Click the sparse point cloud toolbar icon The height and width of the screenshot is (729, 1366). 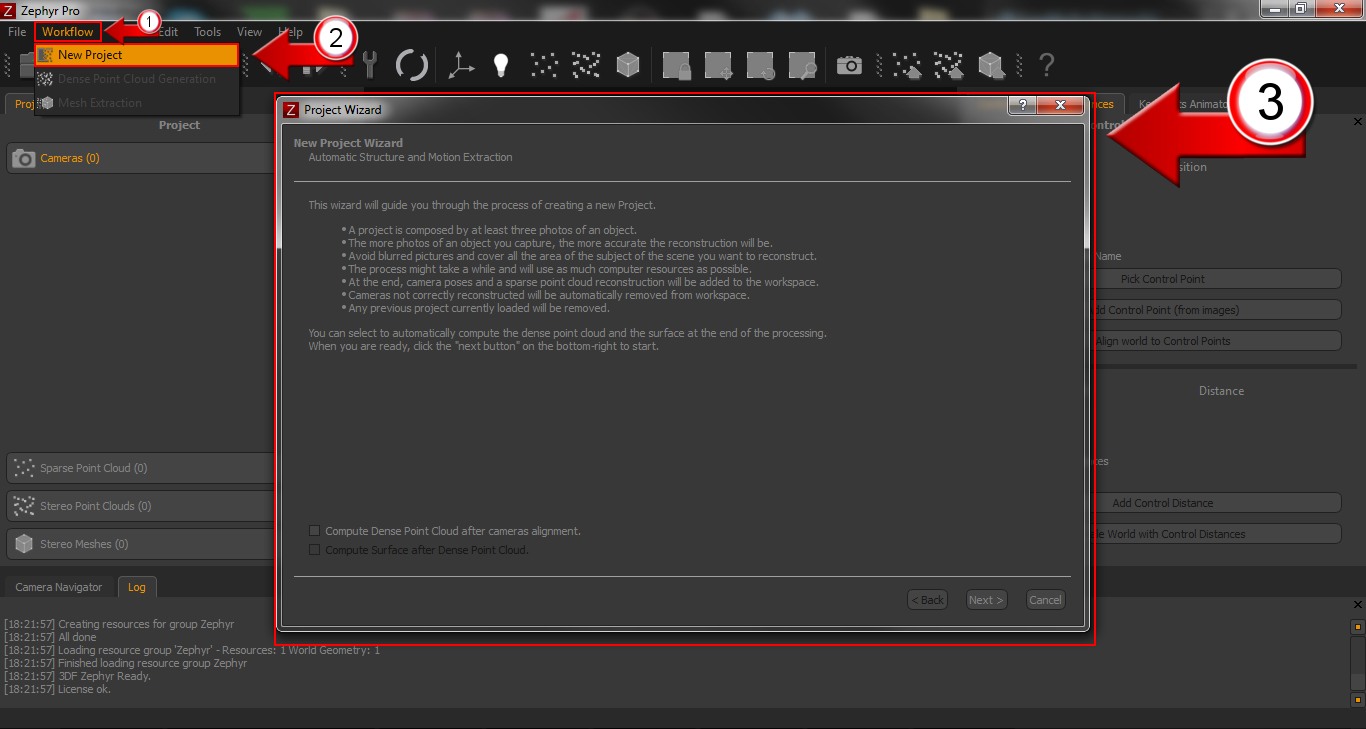(544, 65)
